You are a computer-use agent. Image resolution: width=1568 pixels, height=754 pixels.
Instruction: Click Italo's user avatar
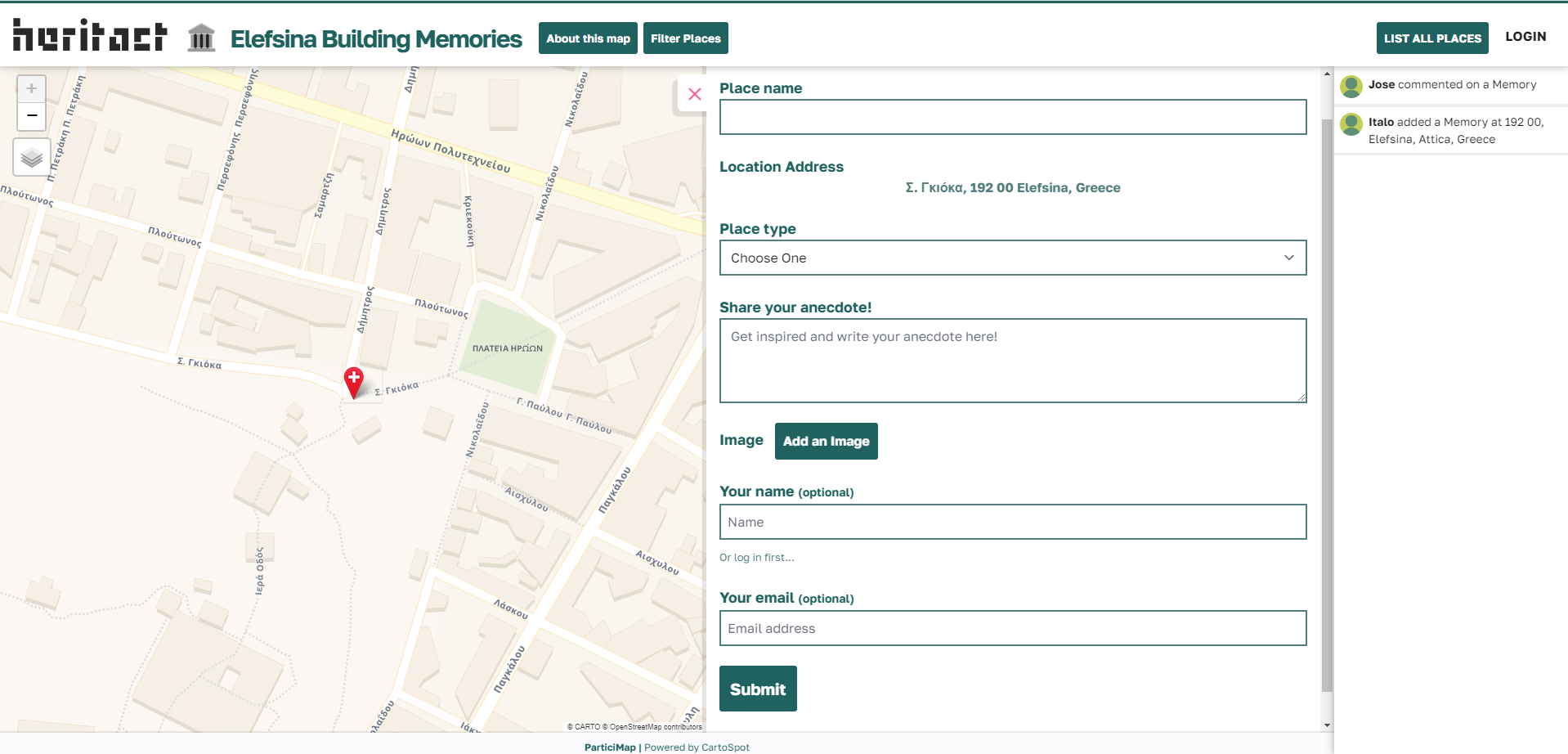[1351, 123]
